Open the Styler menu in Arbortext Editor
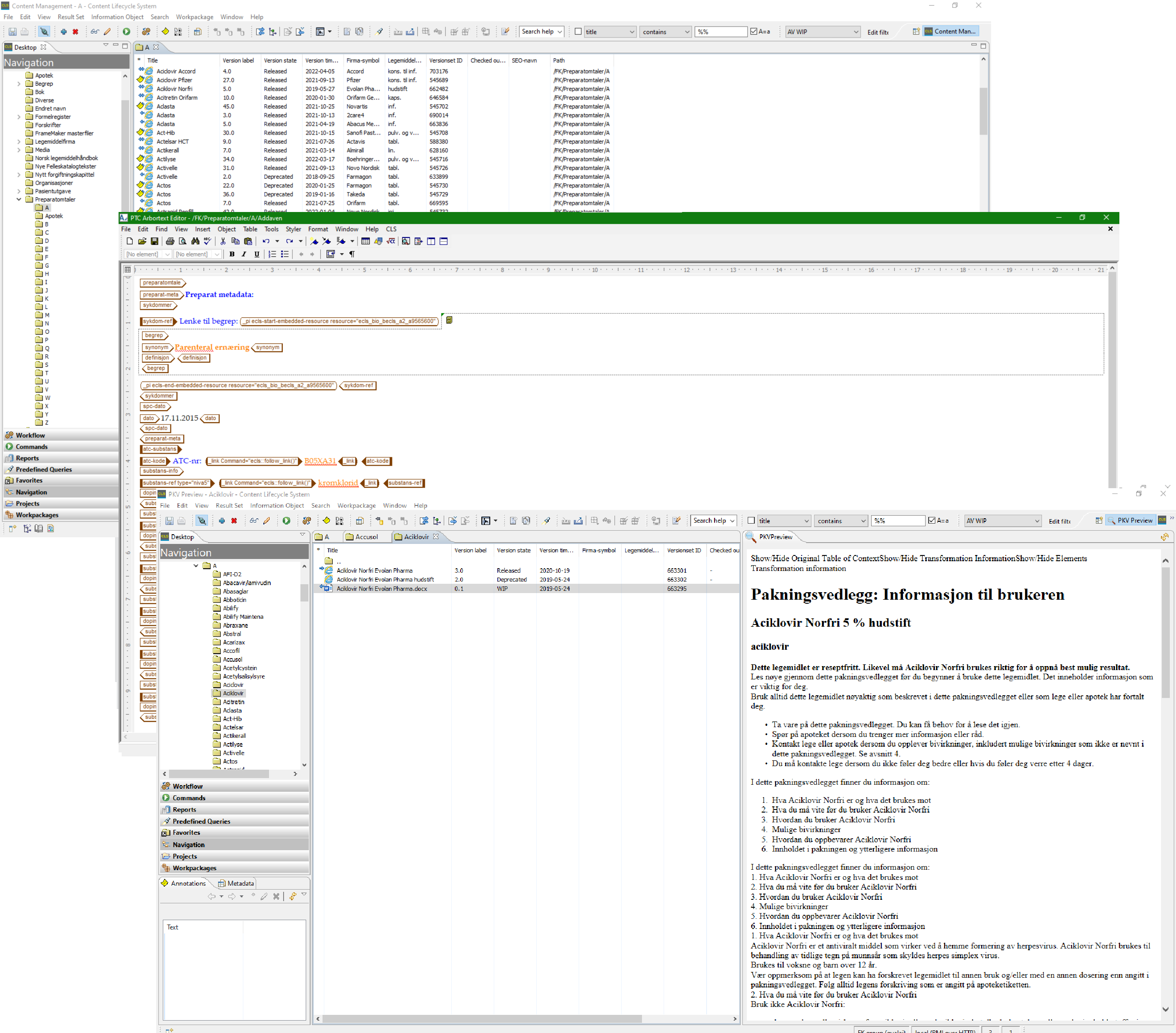Viewport: 1176px width, 1033px height. point(293,229)
